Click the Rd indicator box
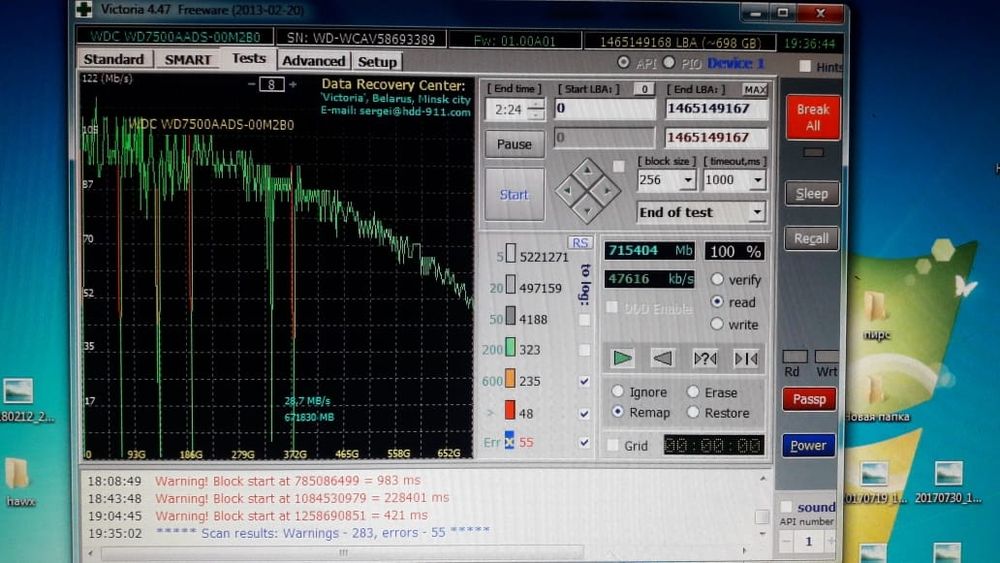Screen dimensions: 1000x563 point(795,356)
